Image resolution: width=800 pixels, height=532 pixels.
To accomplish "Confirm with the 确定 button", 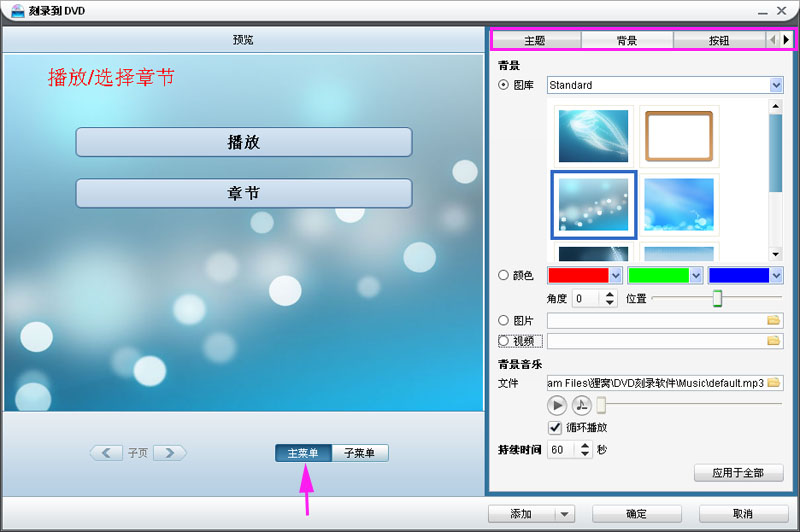I will pyautogui.click(x=636, y=514).
